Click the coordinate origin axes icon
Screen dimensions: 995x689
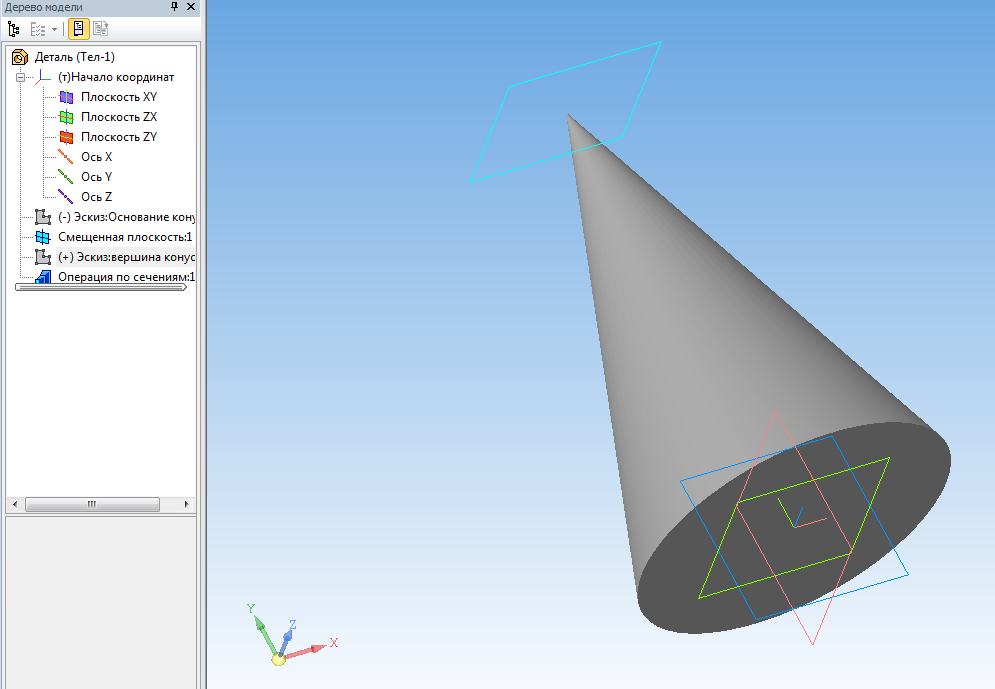(x=43, y=77)
